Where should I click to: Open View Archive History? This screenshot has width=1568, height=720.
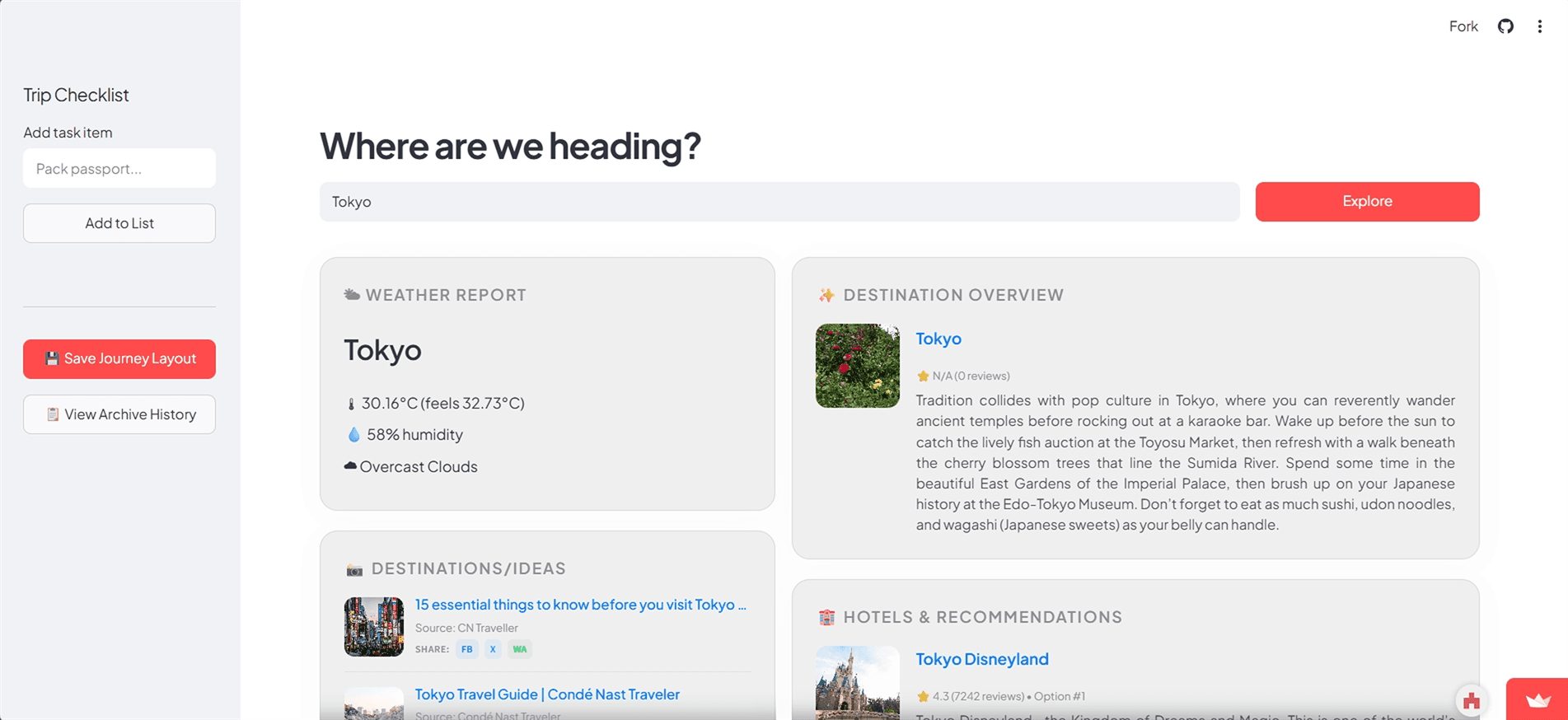click(x=119, y=414)
